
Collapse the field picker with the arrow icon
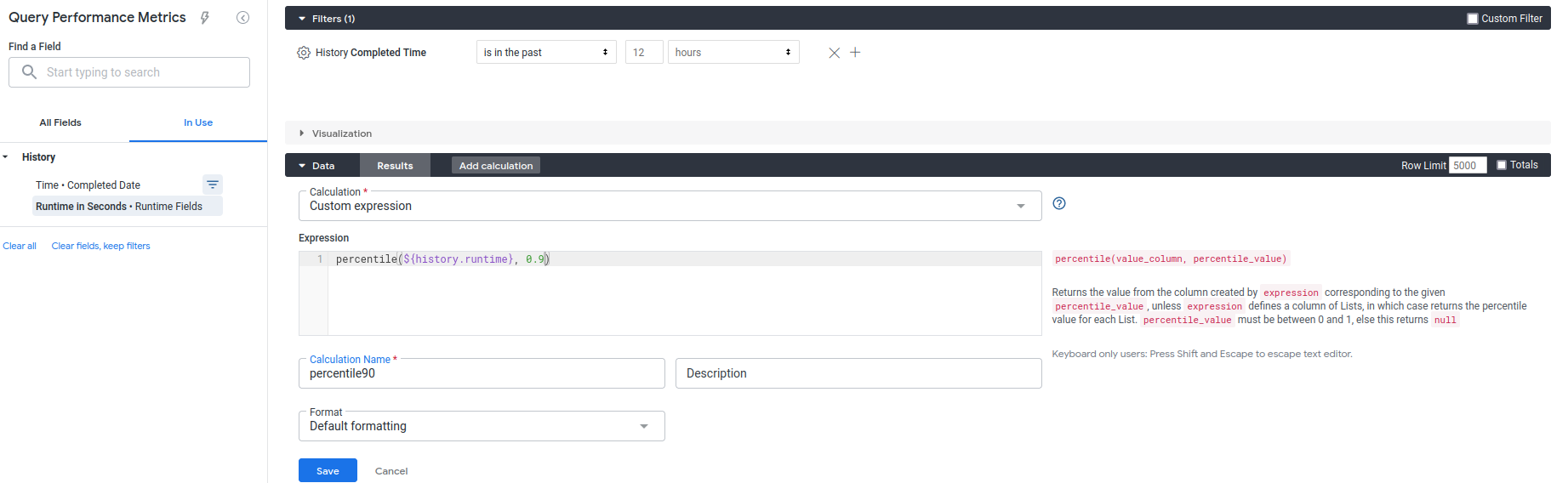pyautogui.click(x=242, y=18)
